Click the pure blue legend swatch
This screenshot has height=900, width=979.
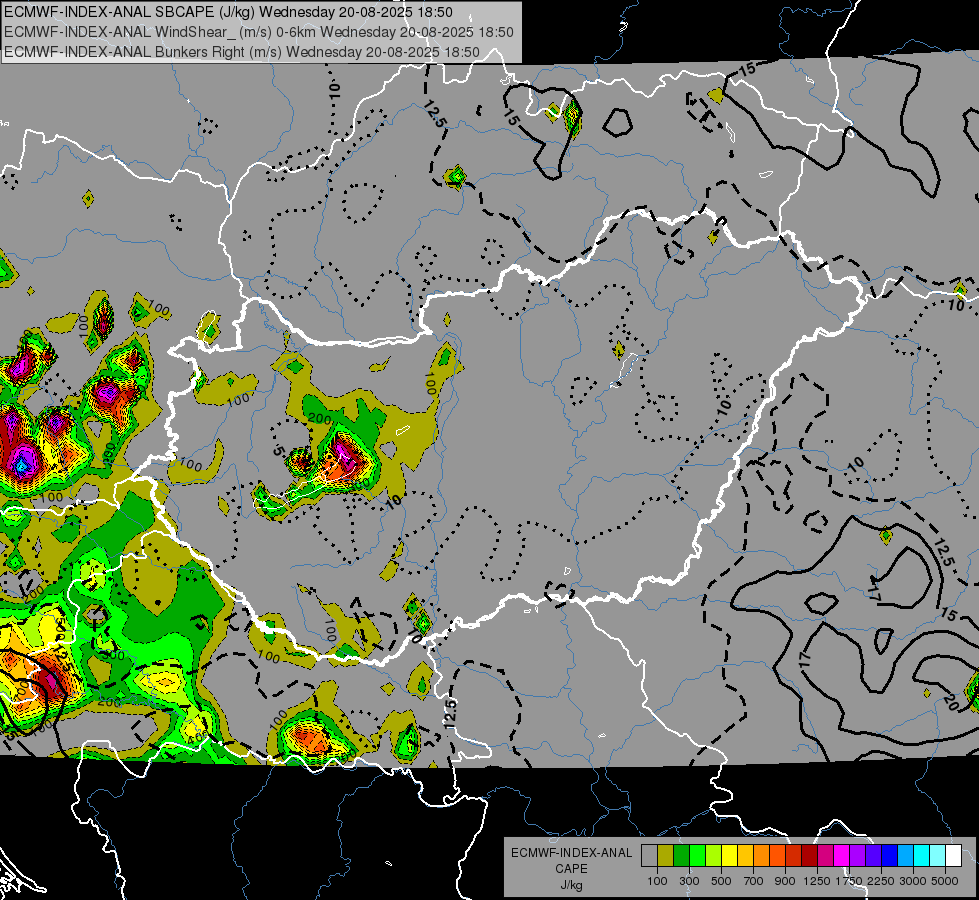(890, 855)
